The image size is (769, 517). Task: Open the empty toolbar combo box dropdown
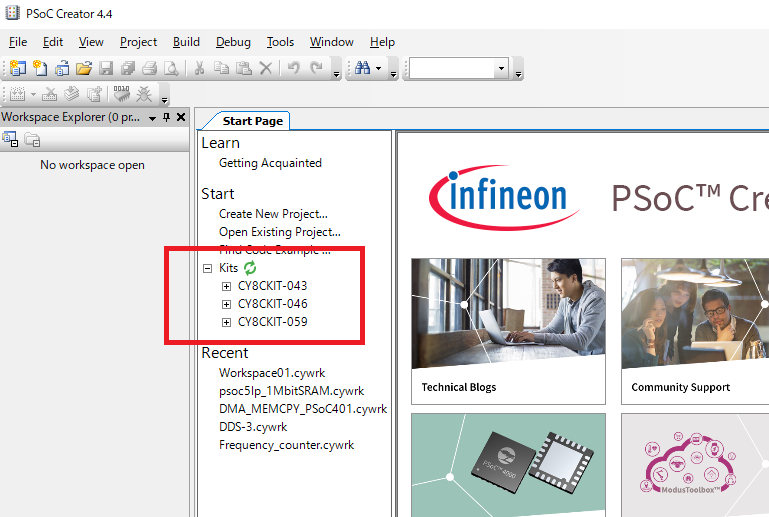501,68
